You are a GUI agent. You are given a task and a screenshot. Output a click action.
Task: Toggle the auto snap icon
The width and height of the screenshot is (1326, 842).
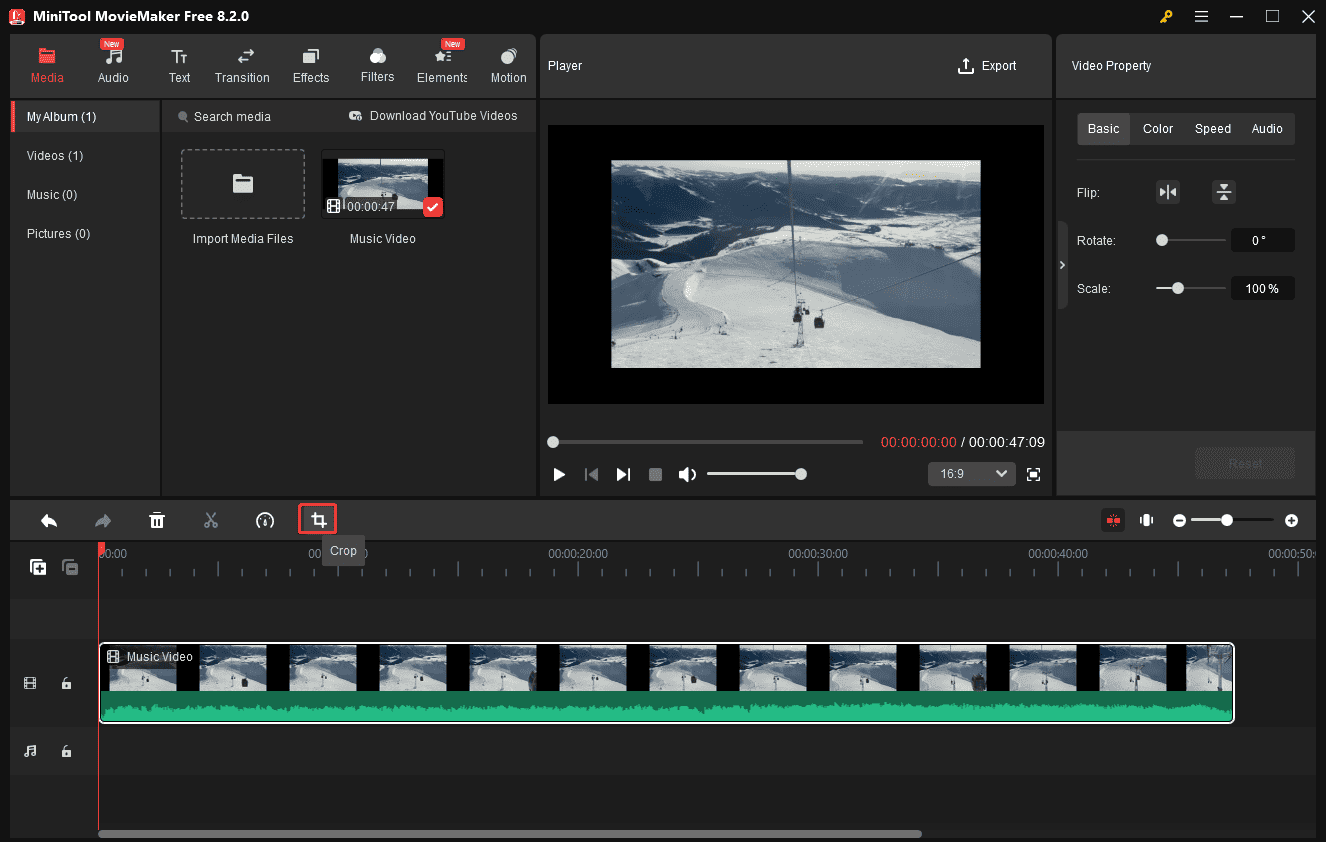point(1113,520)
